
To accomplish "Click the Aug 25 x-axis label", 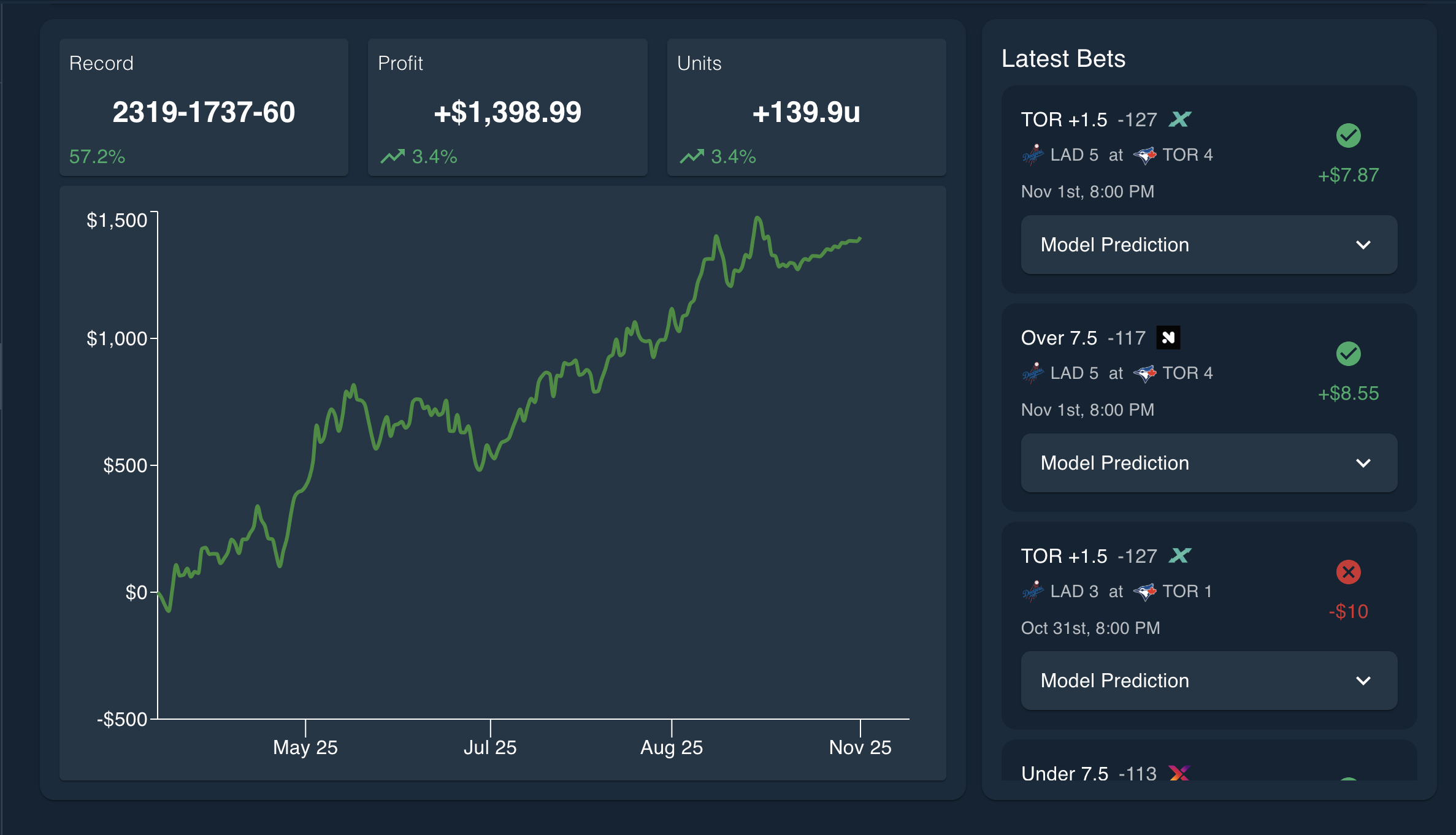I will click(672, 748).
